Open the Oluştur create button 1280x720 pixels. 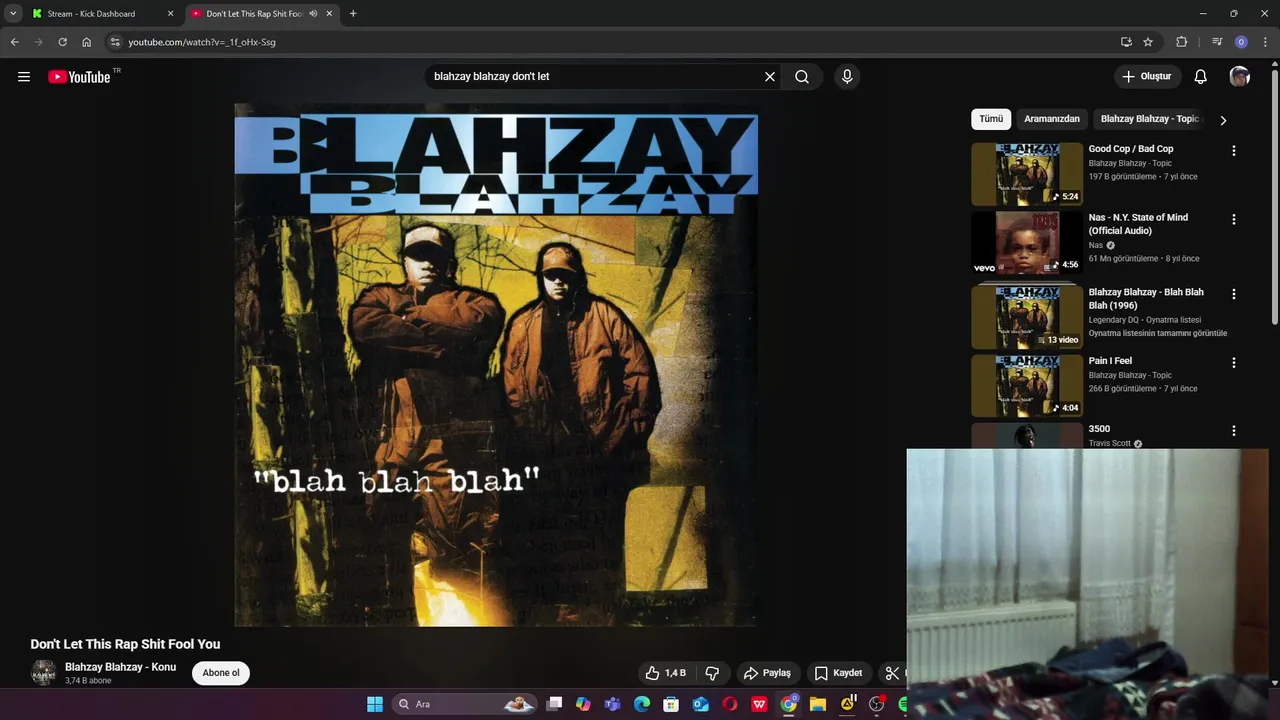click(1147, 77)
